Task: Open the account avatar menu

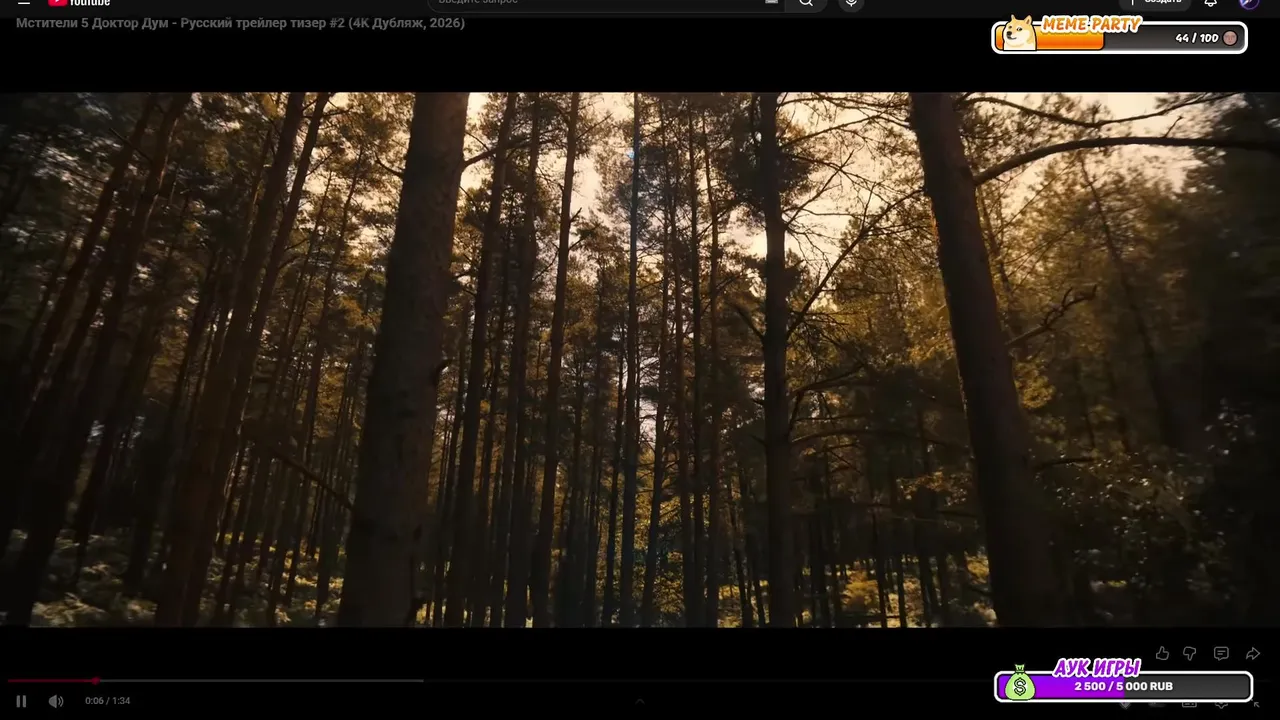Action: [x=1249, y=3]
